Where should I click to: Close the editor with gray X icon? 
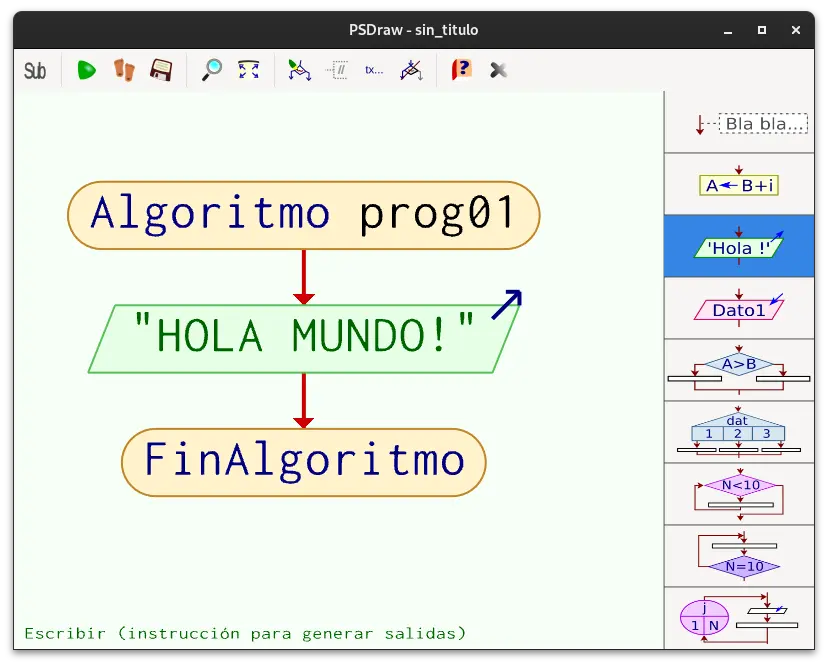[498, 70]
